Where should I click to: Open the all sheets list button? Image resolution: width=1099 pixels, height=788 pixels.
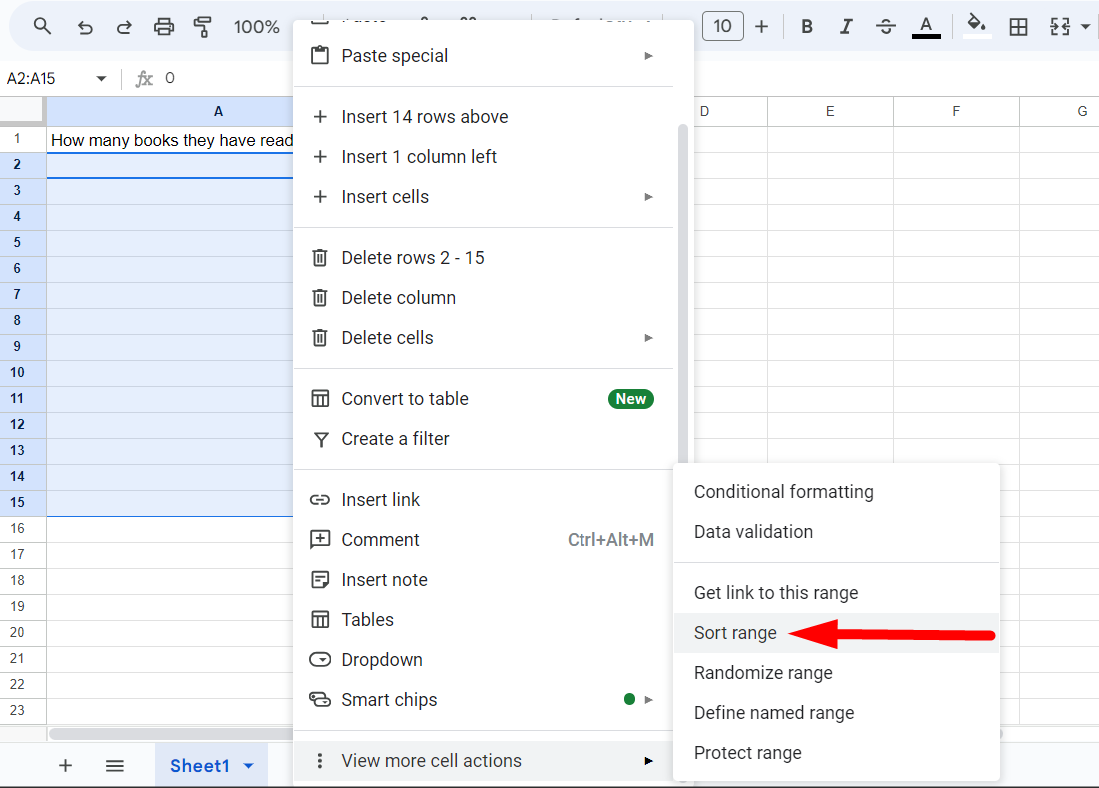[115, 766]
